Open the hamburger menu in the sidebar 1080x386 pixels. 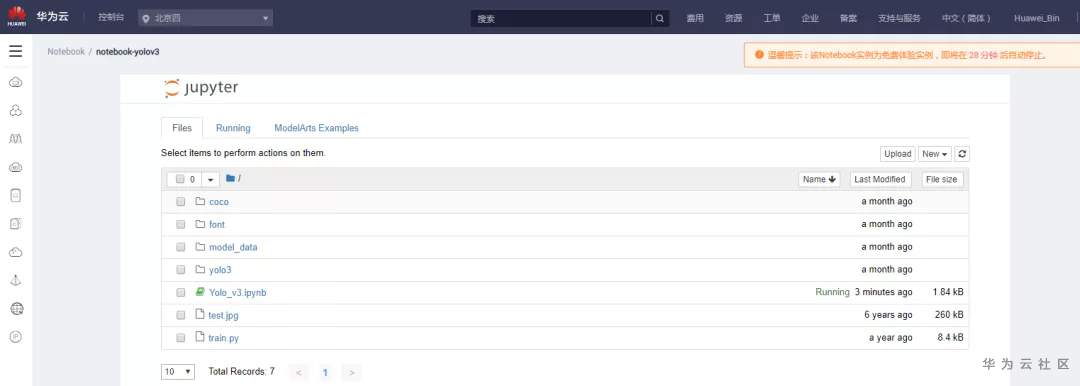(16, 51)
